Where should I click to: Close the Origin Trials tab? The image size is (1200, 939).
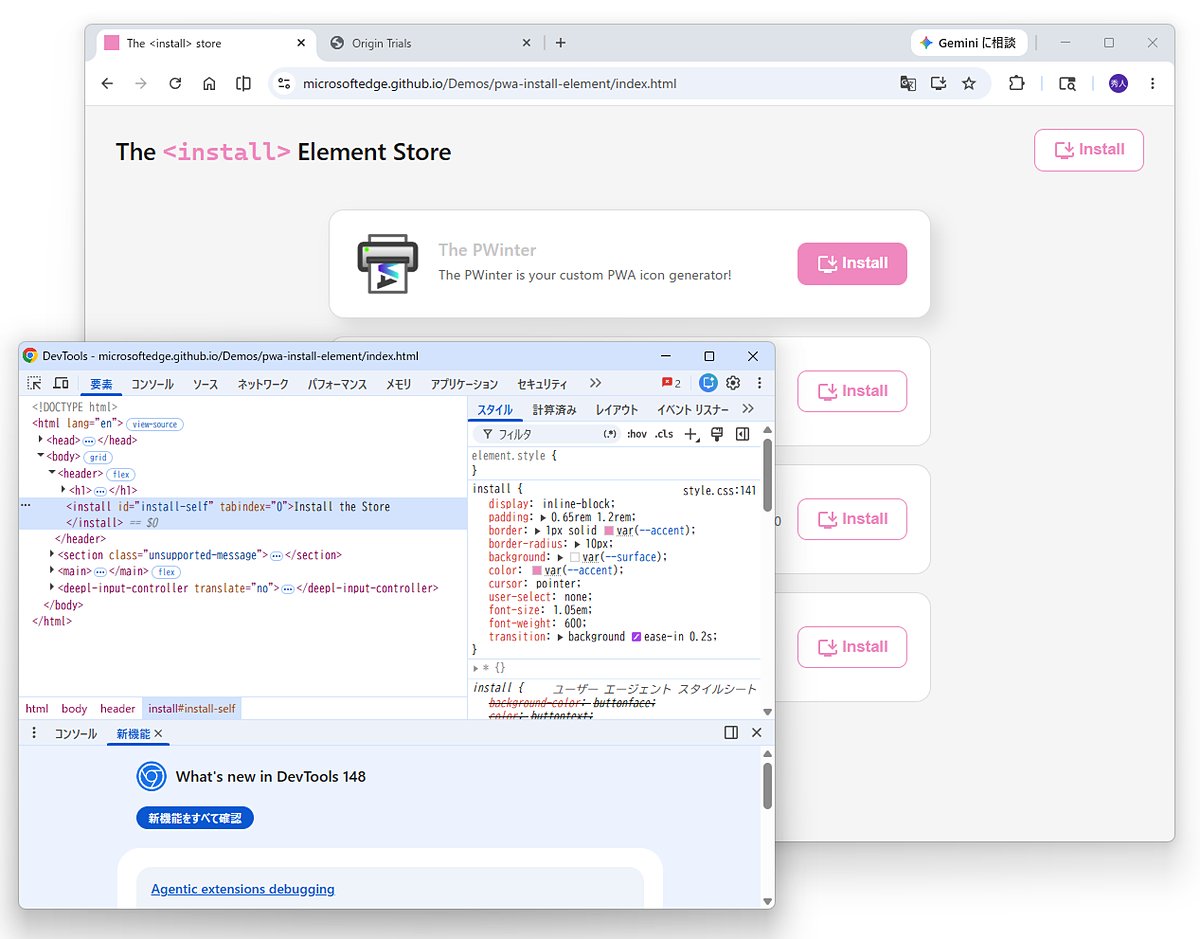[x=527, y=43]
